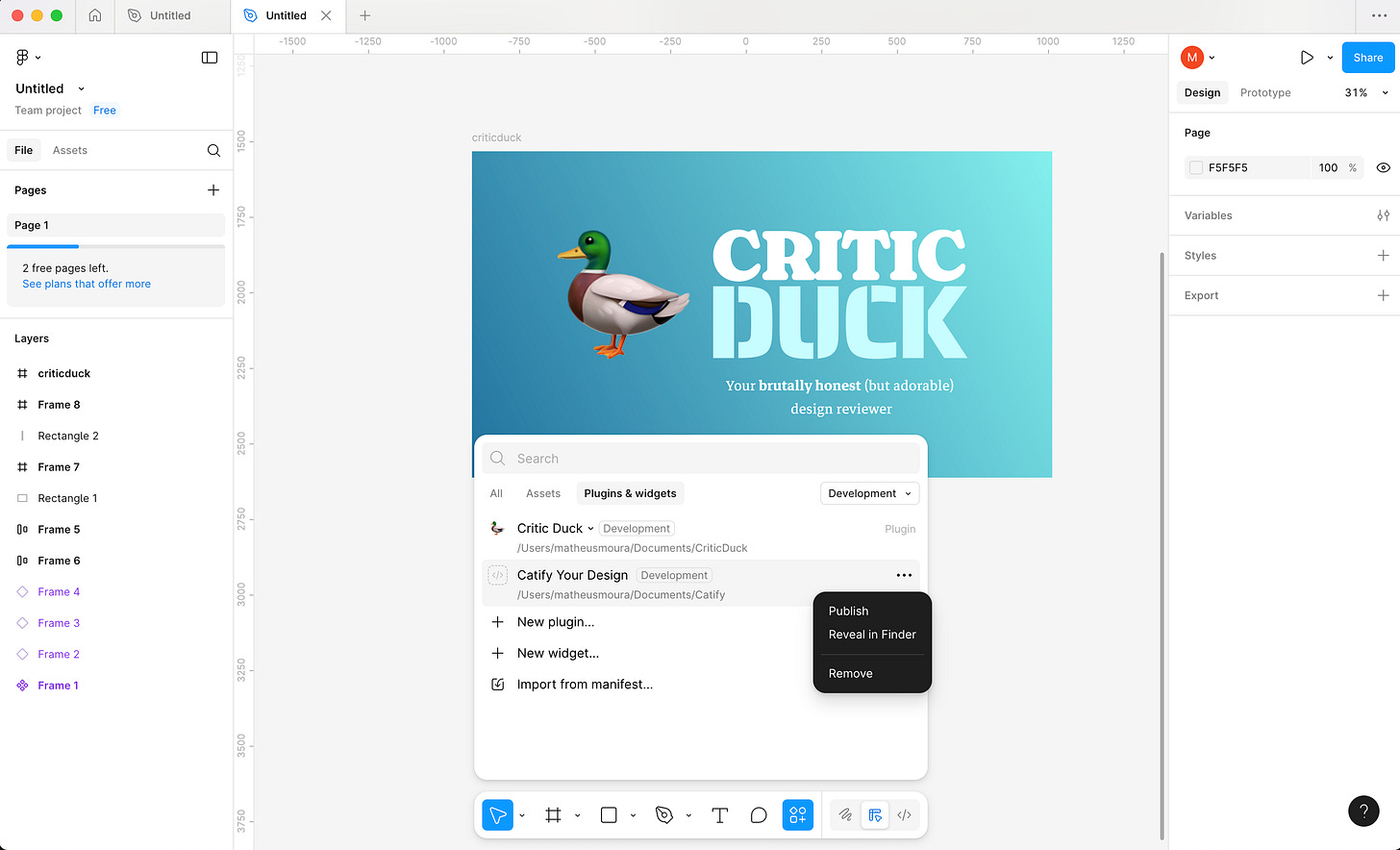This screenshot has width=1400, height=850.
Task: Open the zoom level 31% dropdown
Action: click(x=1365, y=92)
